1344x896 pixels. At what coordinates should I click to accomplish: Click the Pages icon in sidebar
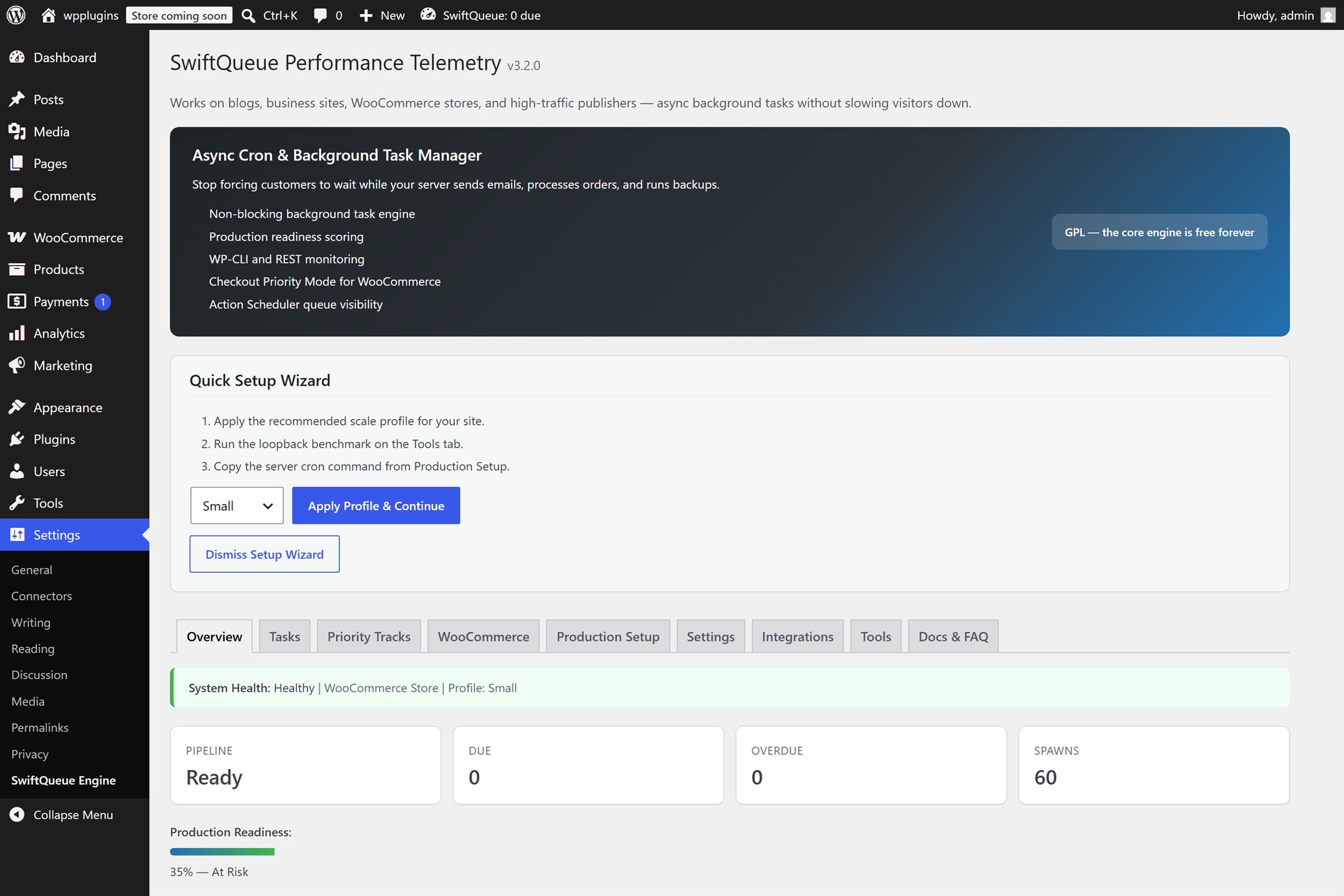pyautogui.click(x=17, y=163)
